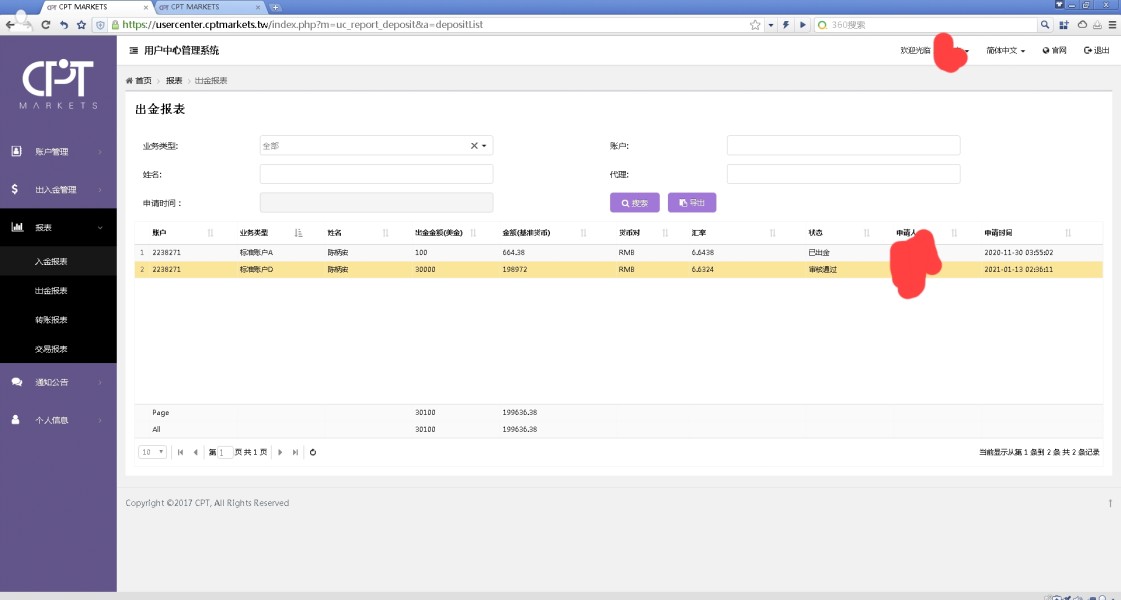Clear 业务类型 selection with the X icon
The height and width of the screenshot is (600, 1121).
474,146
